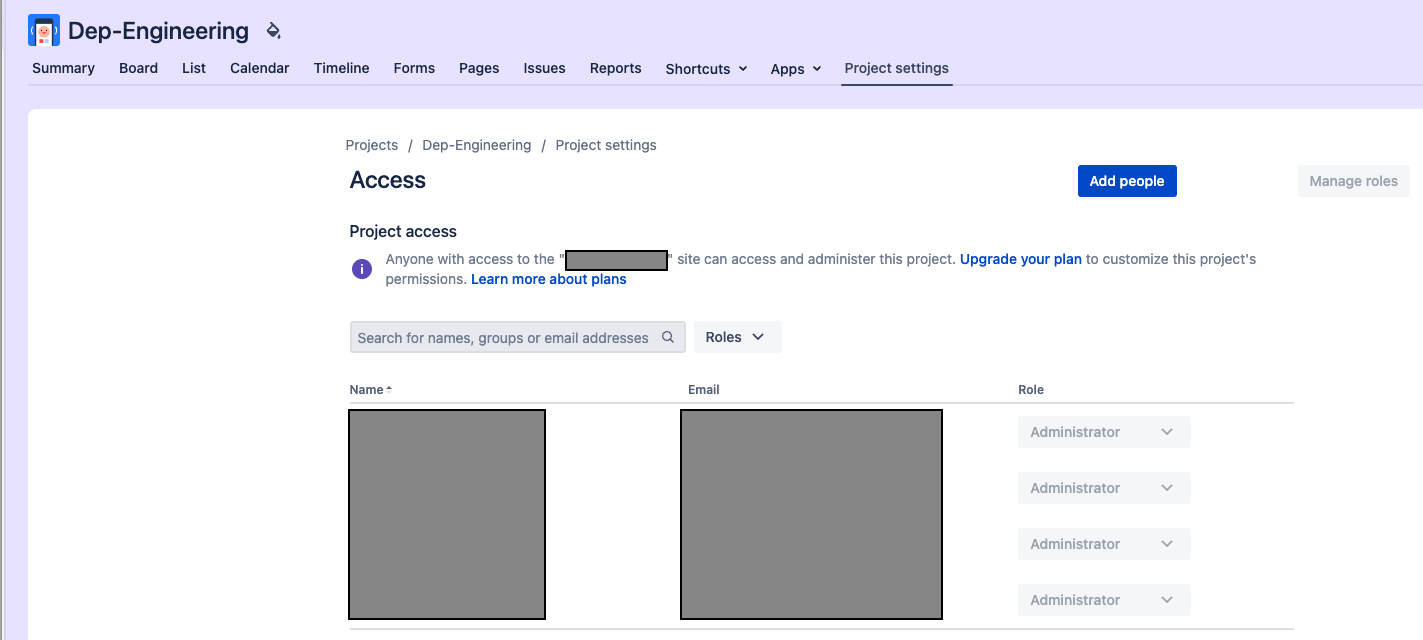Image resolution: width=1423 pixels, height=640 pixels.
Task: Open the Issues tab
Action: (544, 68)
